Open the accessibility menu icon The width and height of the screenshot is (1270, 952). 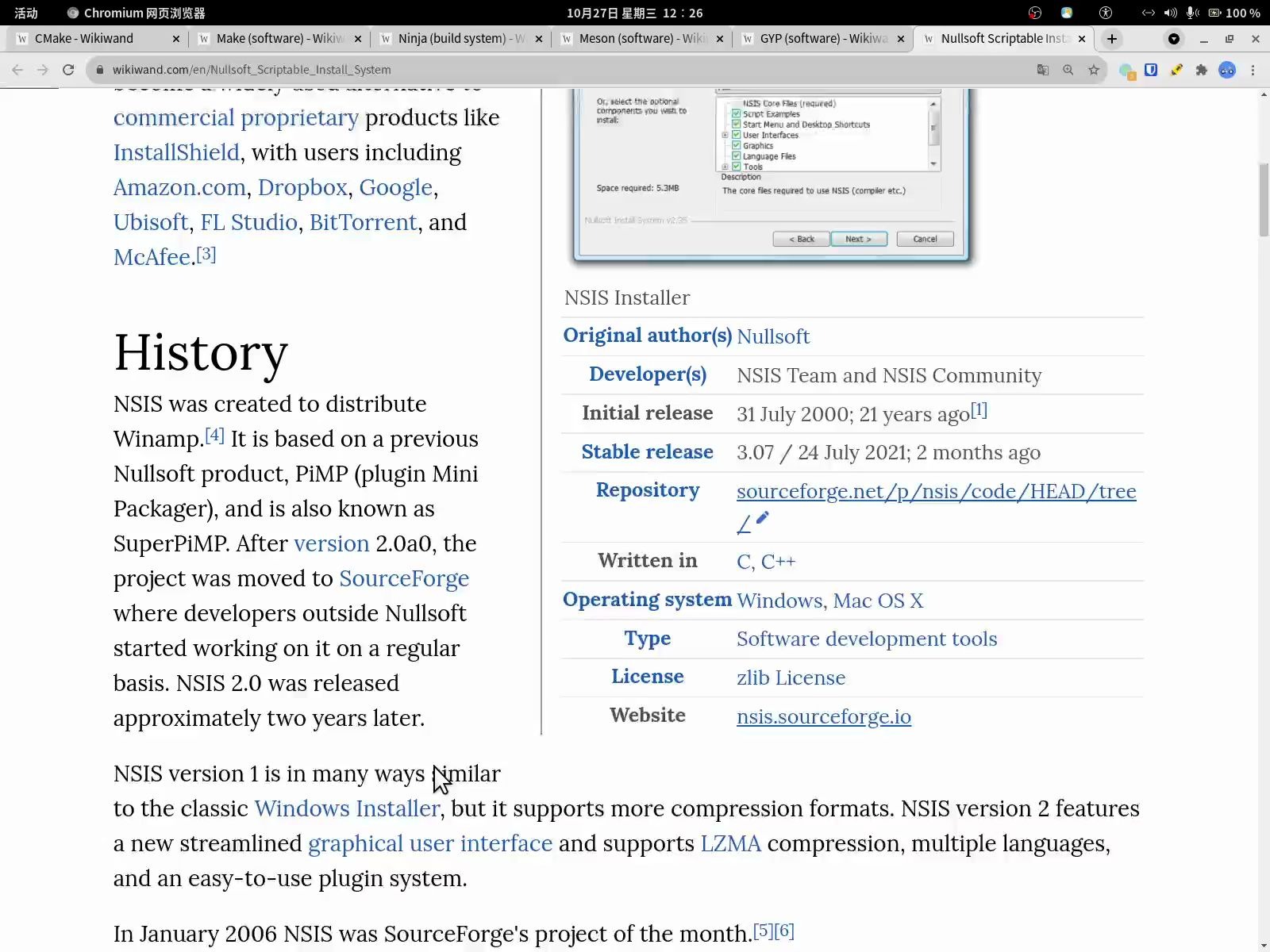[1106, 13]
